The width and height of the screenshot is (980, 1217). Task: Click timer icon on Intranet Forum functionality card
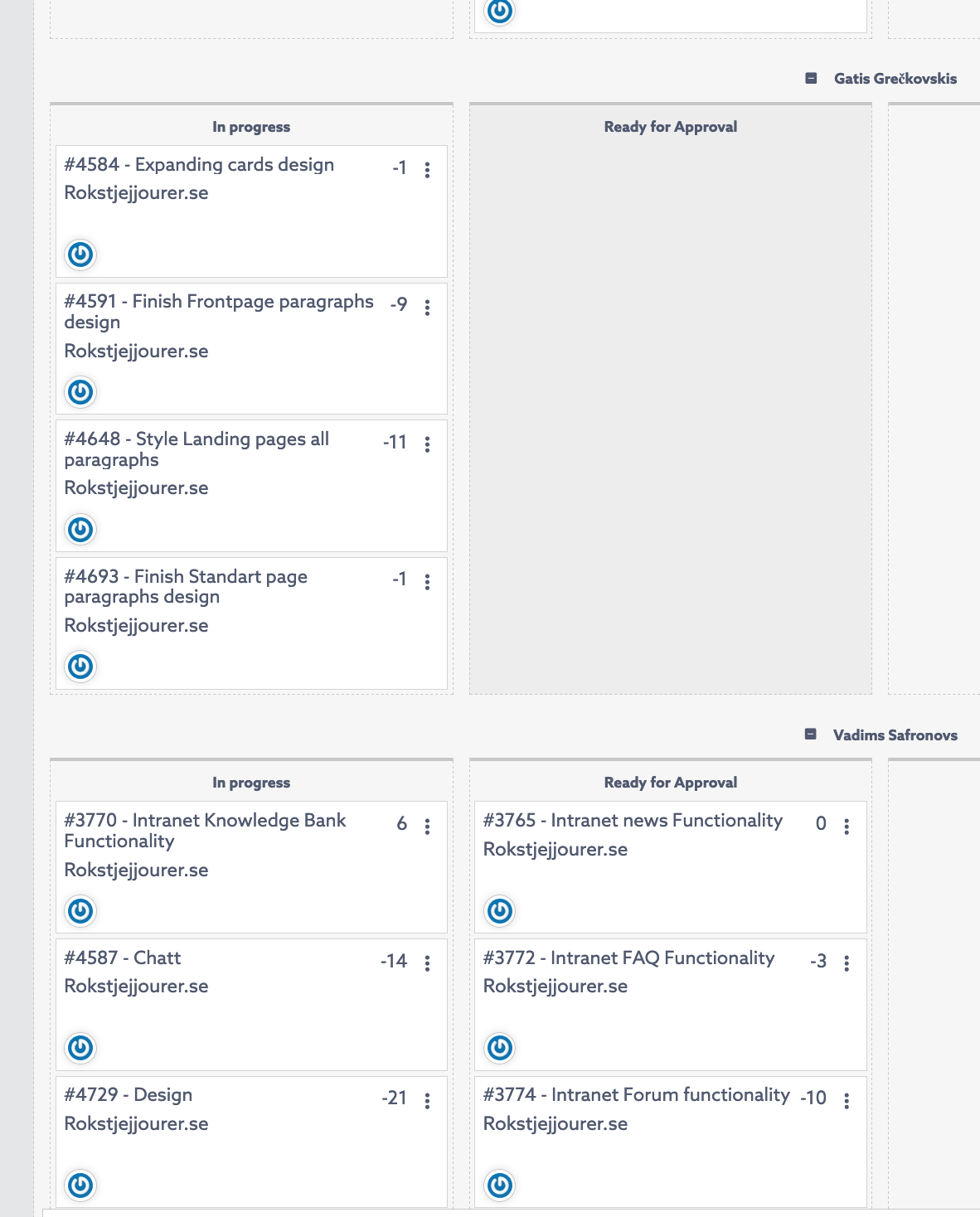[500, 1185]
